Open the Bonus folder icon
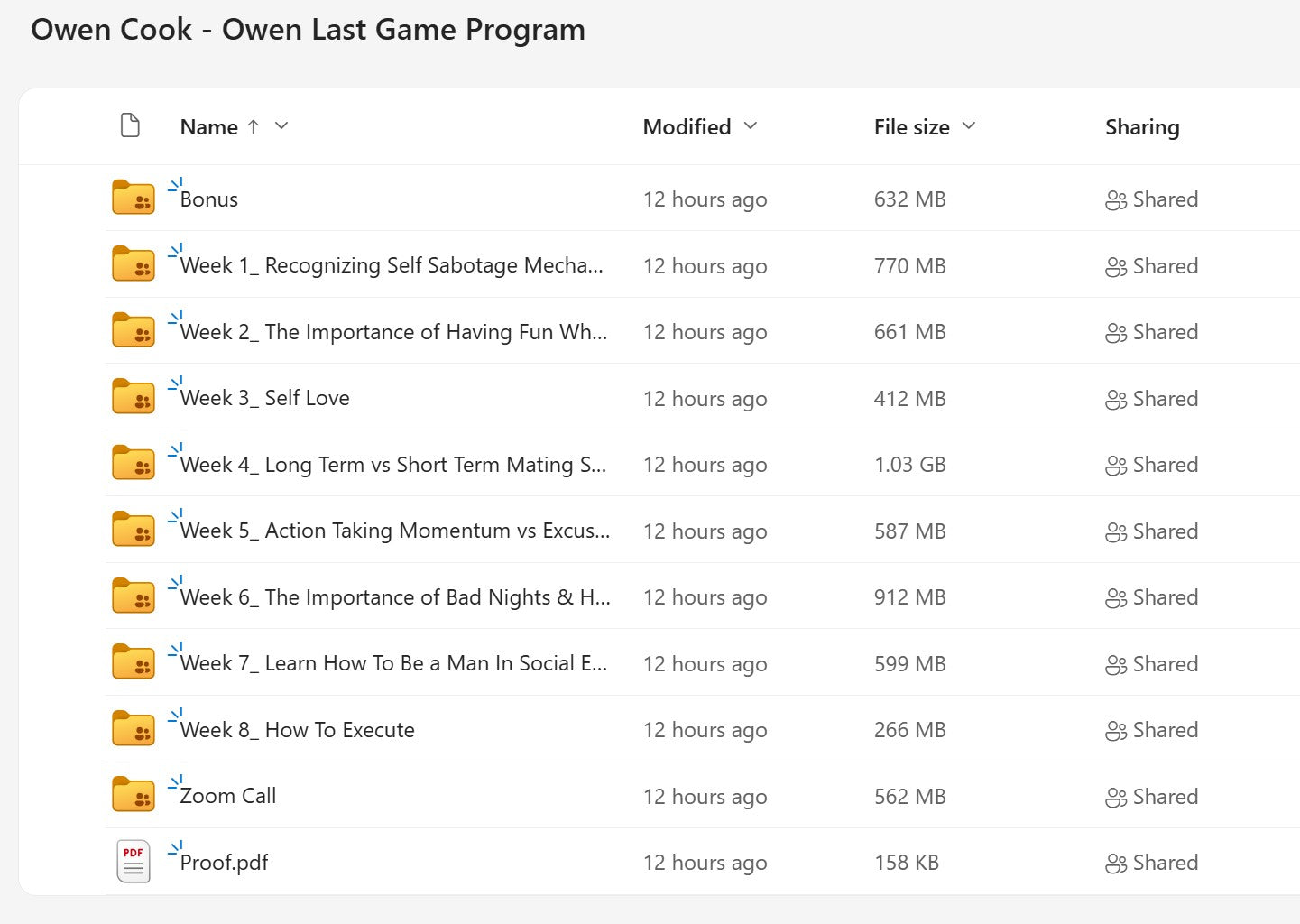This screenshot has height=924, width=1300. [133, 197]
